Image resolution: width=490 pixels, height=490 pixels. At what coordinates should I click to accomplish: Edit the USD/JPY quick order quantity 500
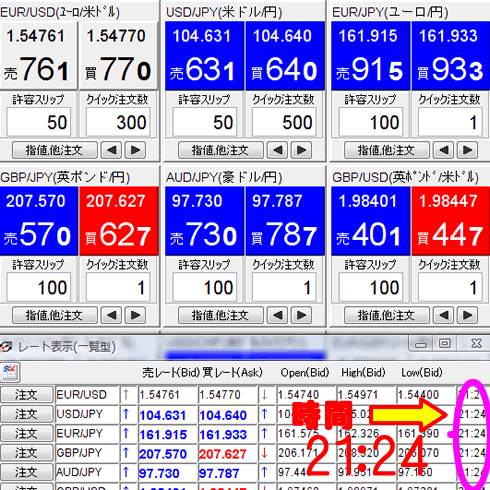coord(284,122)
